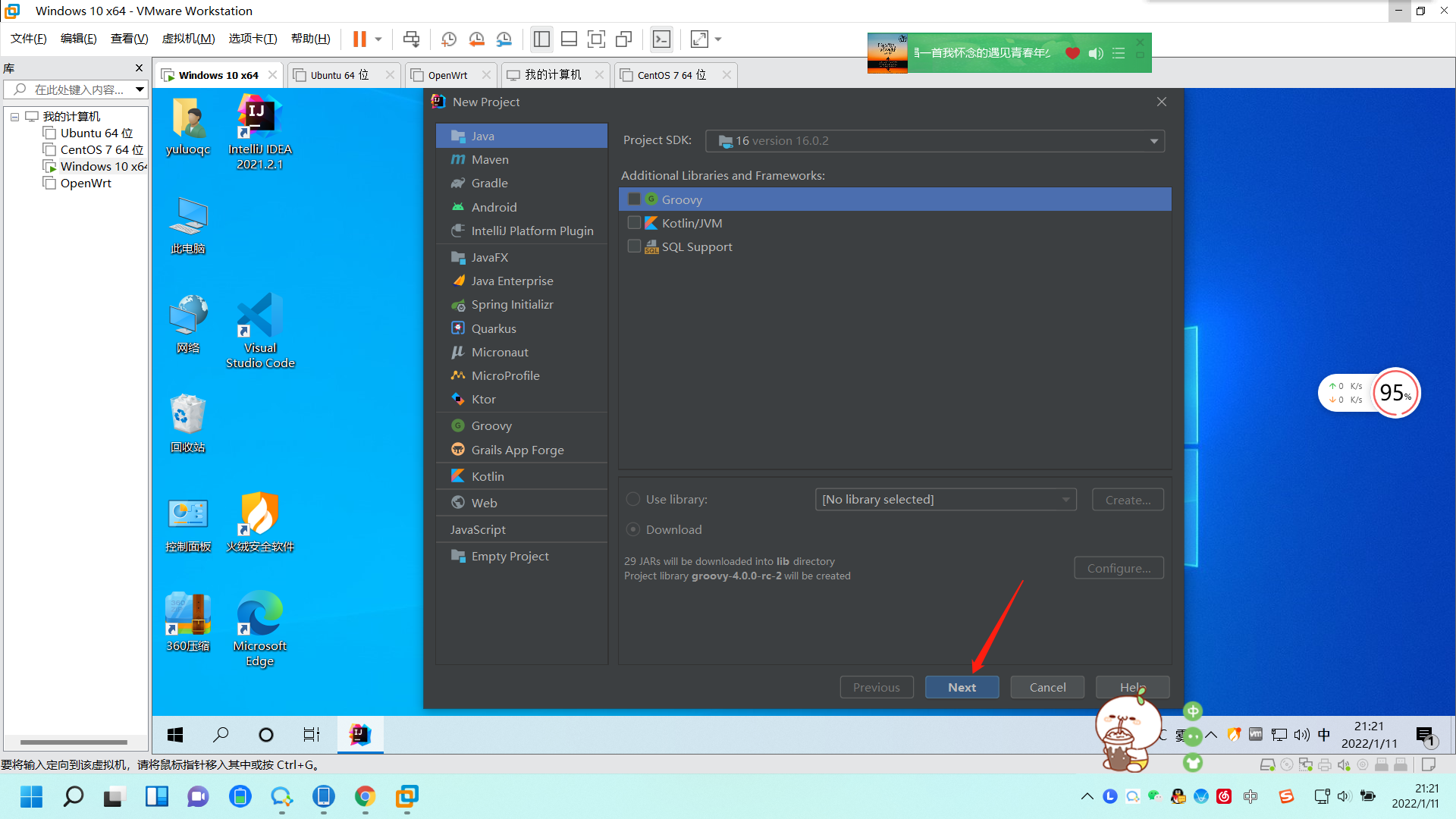The image size is (1456, 819).
Task: Open Microsoft Edge desktop shortcut
Action: 260,628
